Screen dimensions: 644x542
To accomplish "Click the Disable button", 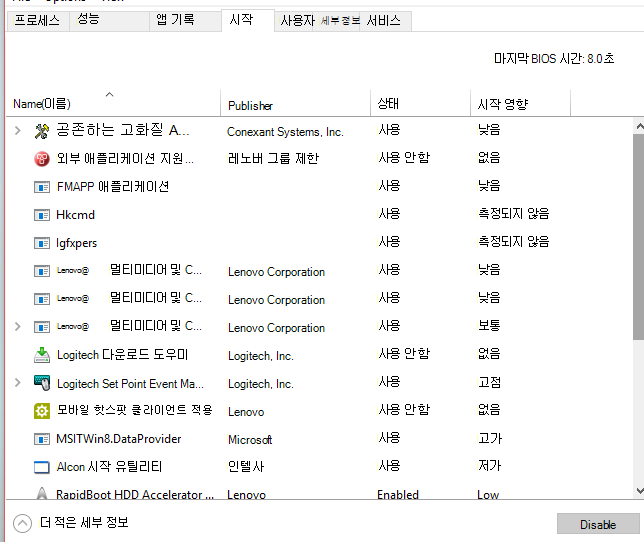I will coord(598,524).
